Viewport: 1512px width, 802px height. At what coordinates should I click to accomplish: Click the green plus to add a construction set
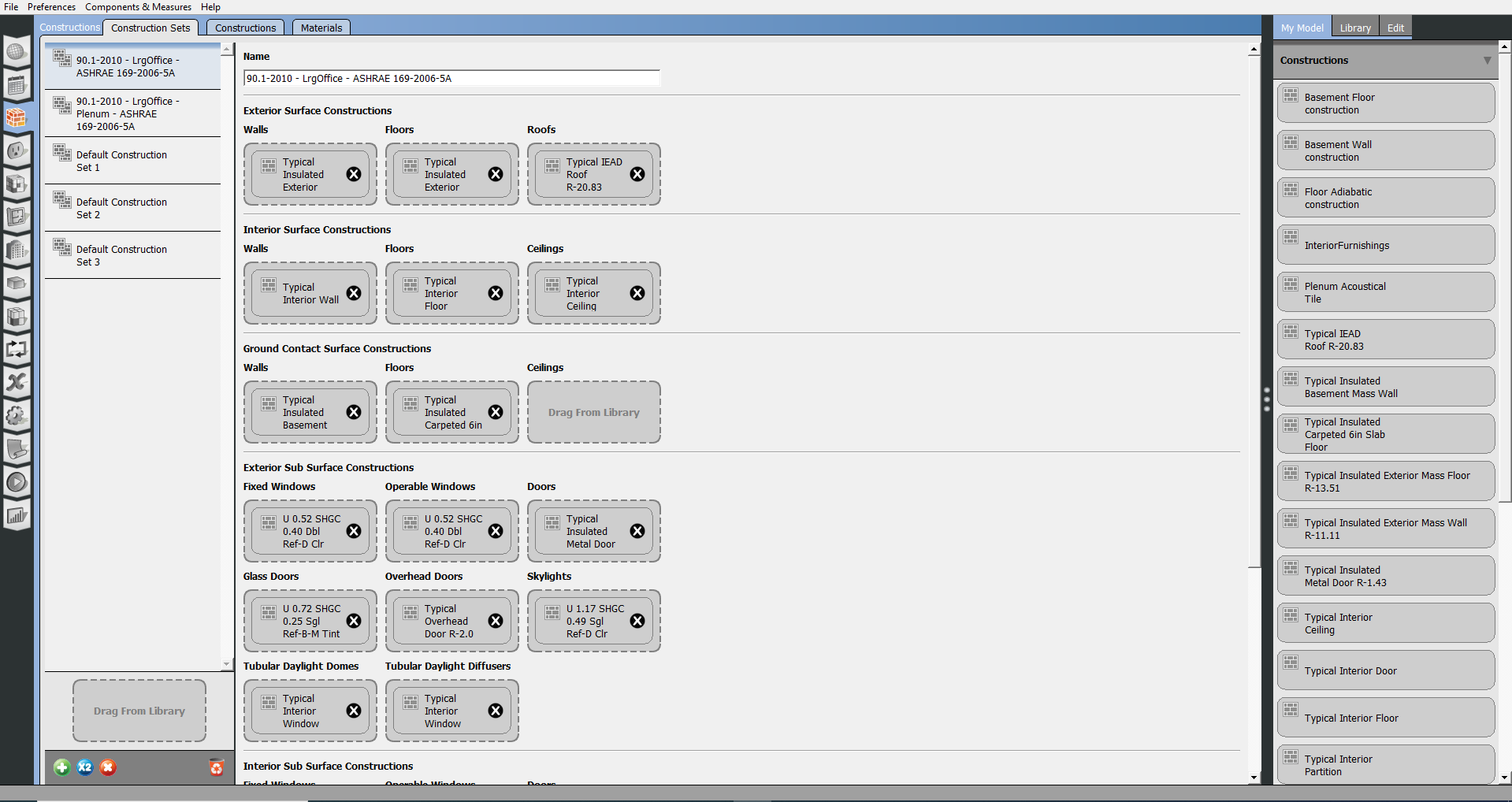click(x=61, y=767)
